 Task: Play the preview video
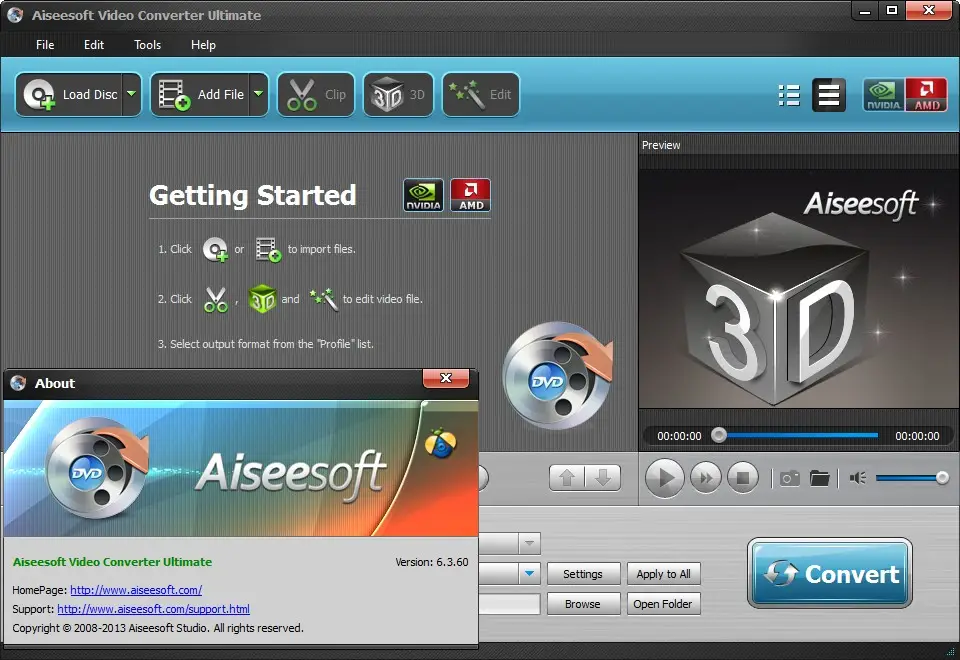tap(665, 478)
